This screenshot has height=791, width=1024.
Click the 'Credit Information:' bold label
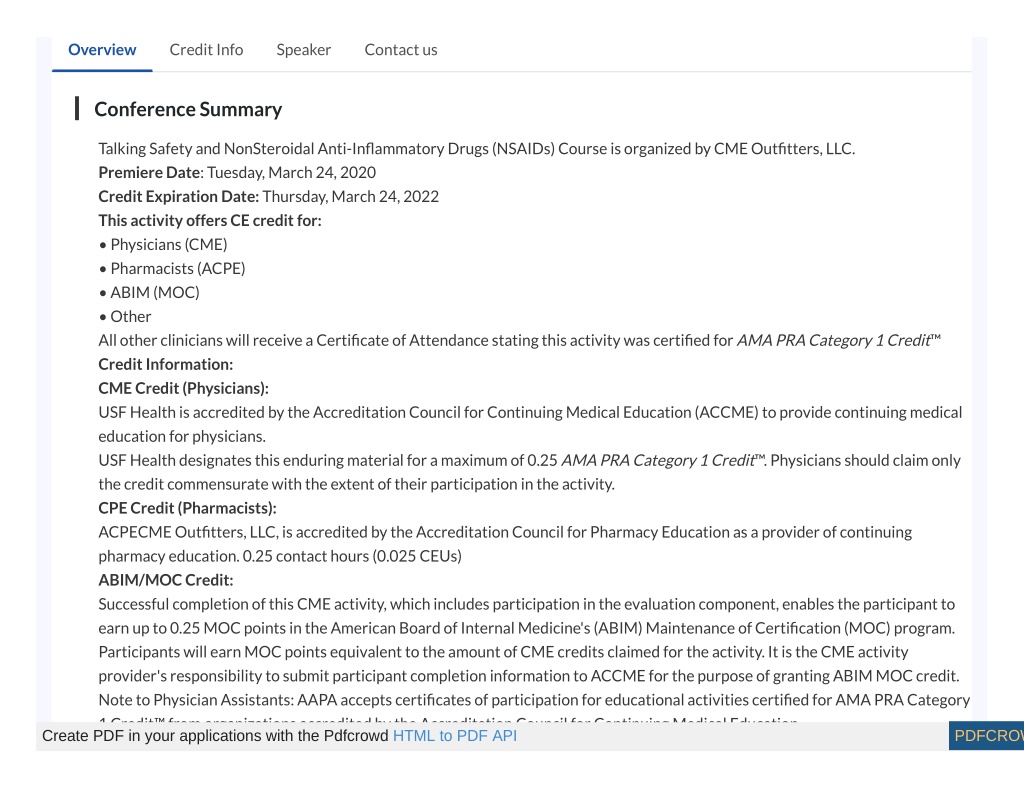pyautogui.click(x=165, y=364)
